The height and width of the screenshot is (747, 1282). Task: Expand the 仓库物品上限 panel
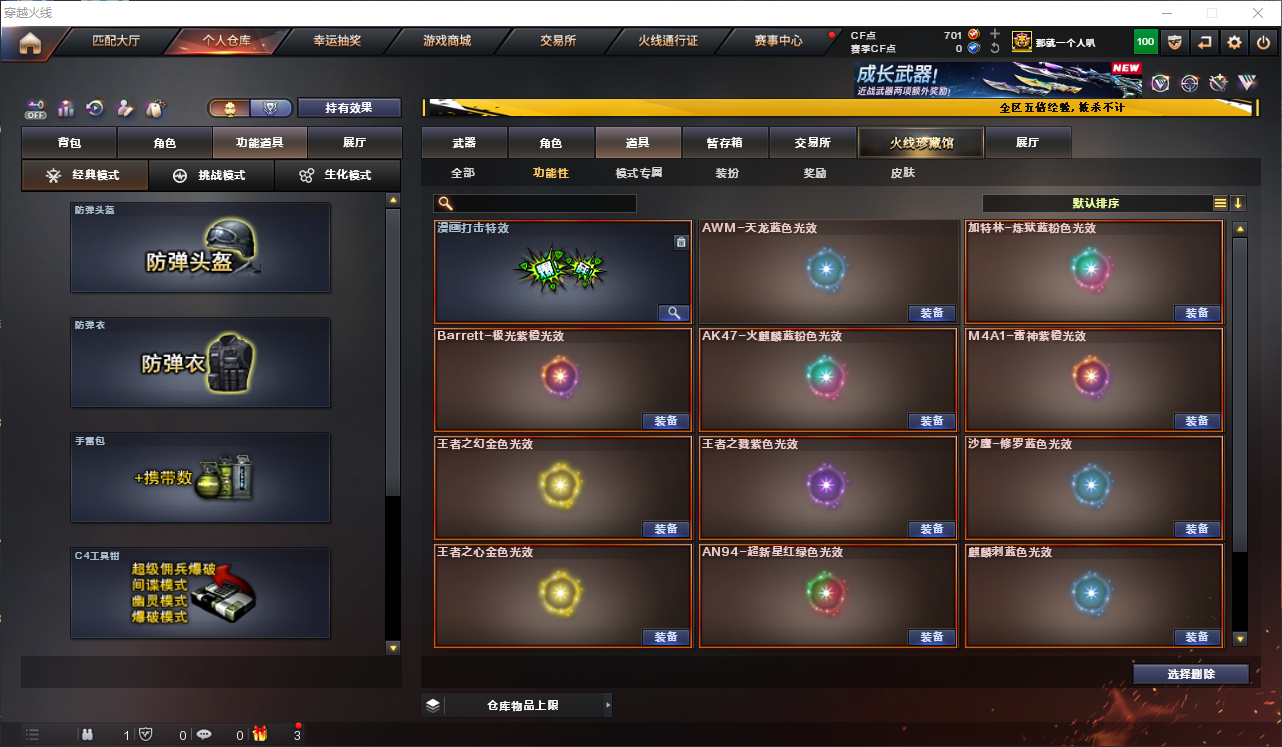pyautogui.click(x=517, y=705)
